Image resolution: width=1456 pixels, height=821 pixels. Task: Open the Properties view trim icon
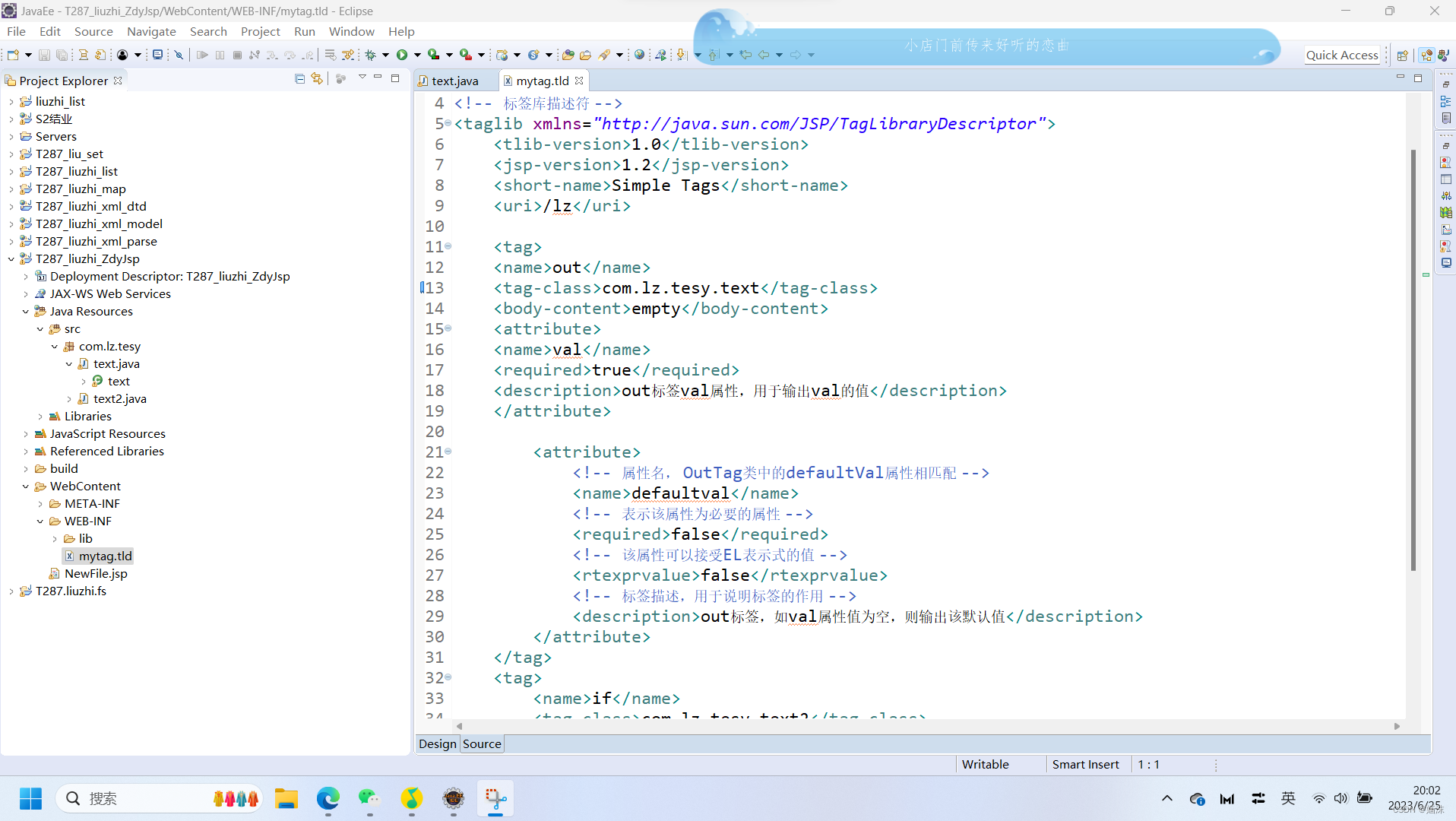(1446, 179)
